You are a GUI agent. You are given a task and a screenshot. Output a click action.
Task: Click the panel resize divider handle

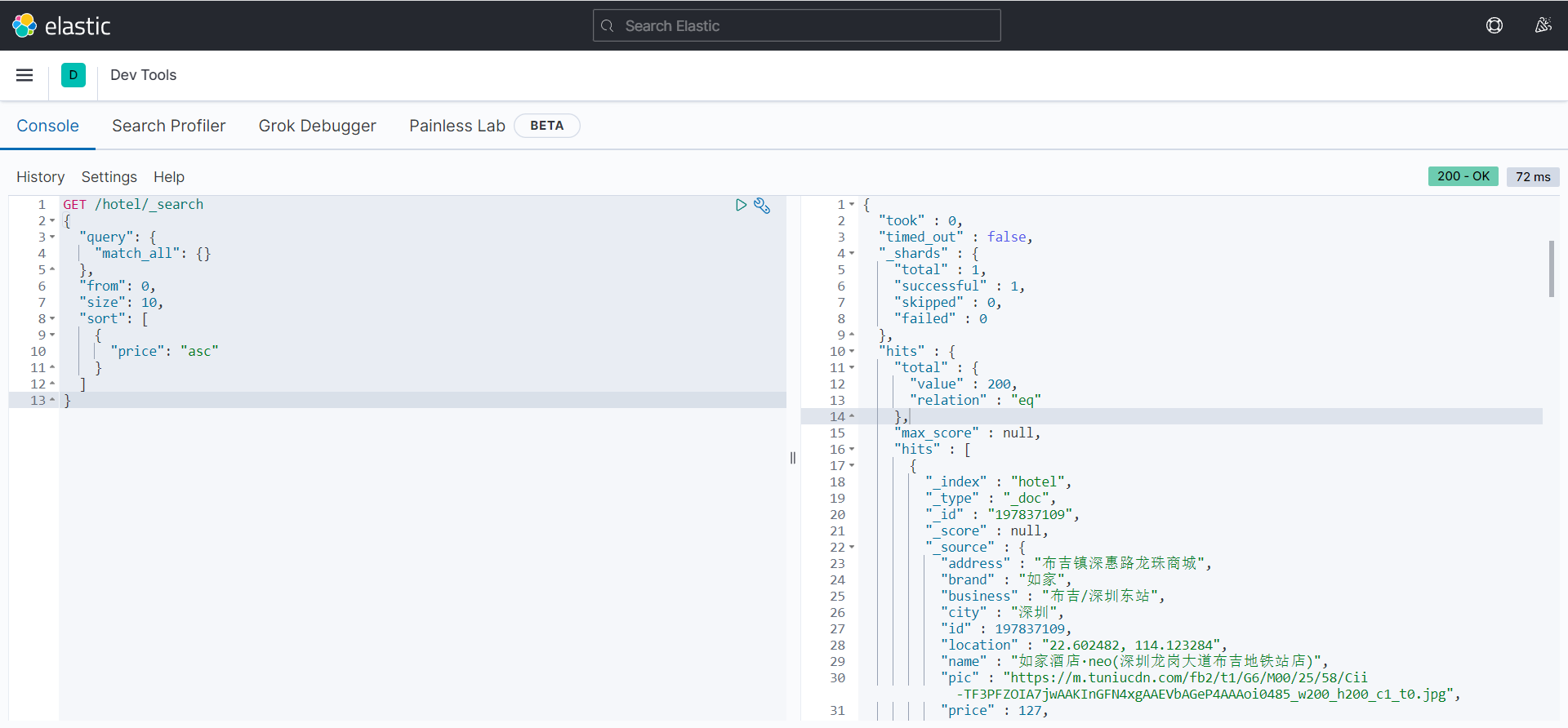[793, 458]
